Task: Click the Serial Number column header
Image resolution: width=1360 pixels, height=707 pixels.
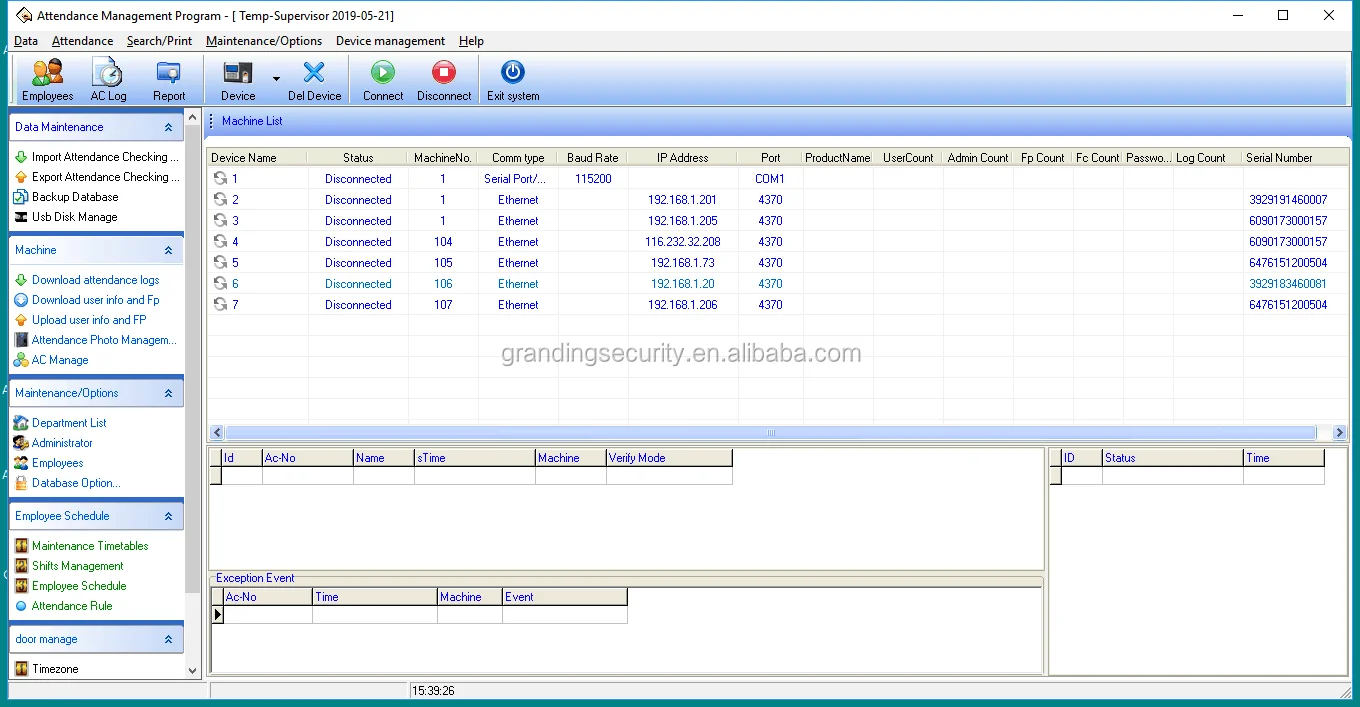Action: coord(1279,158)
